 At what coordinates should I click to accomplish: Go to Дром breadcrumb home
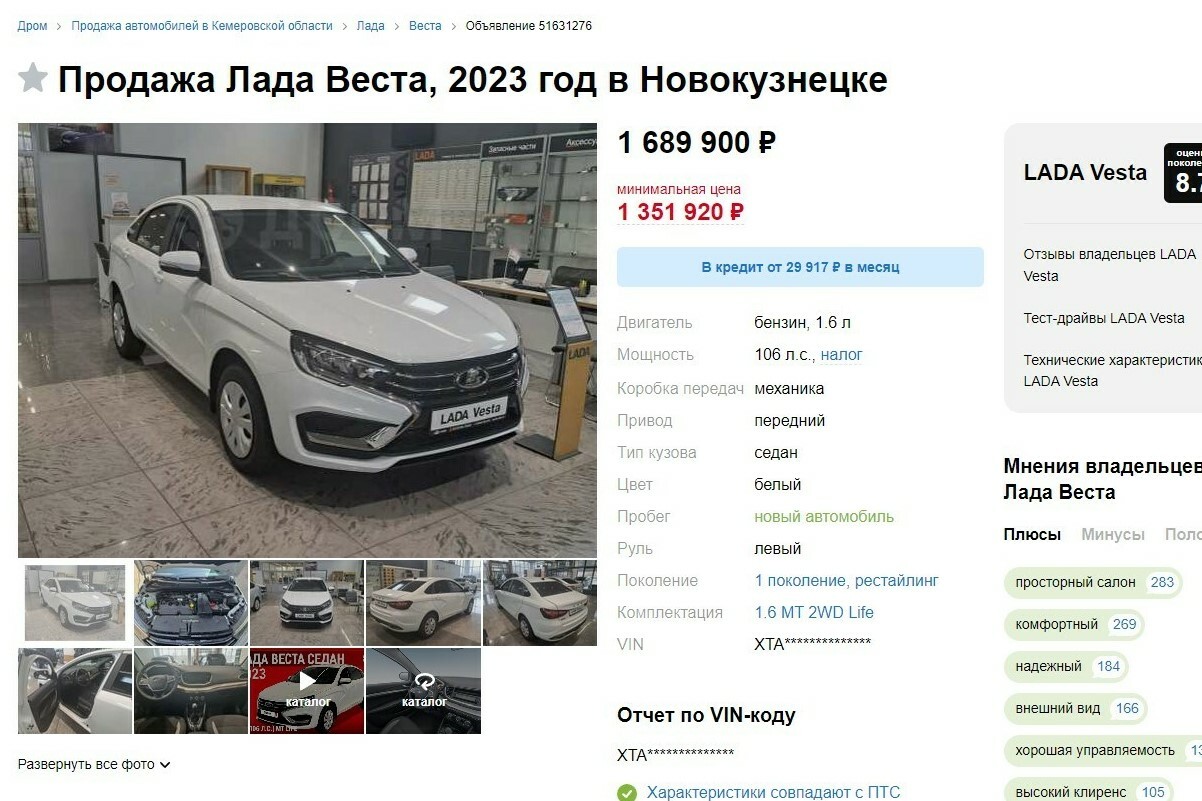[x=33, y=26]
